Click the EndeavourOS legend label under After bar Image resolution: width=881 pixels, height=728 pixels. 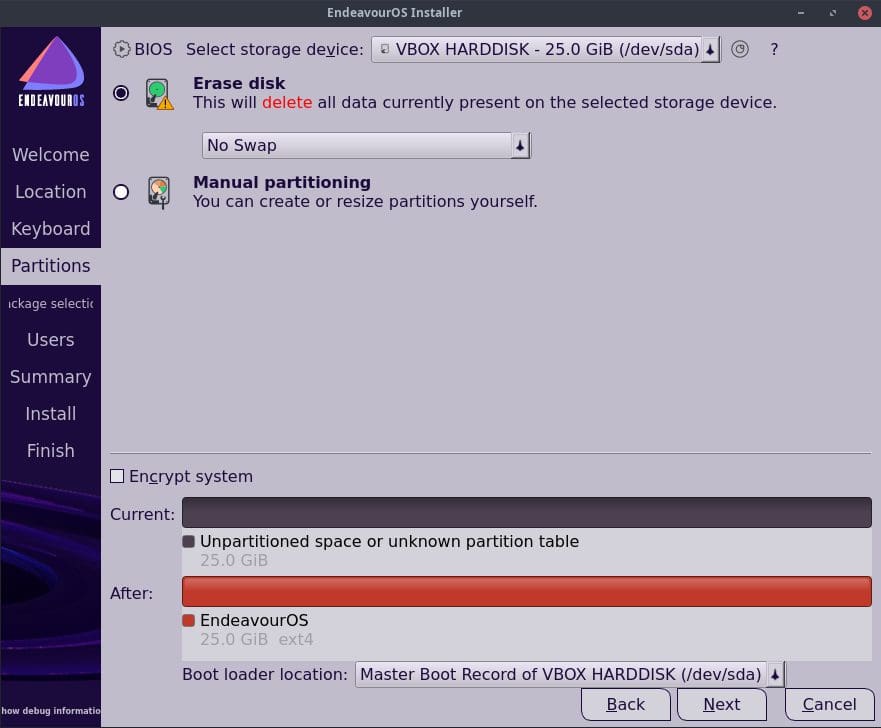(x=254, y=620)
